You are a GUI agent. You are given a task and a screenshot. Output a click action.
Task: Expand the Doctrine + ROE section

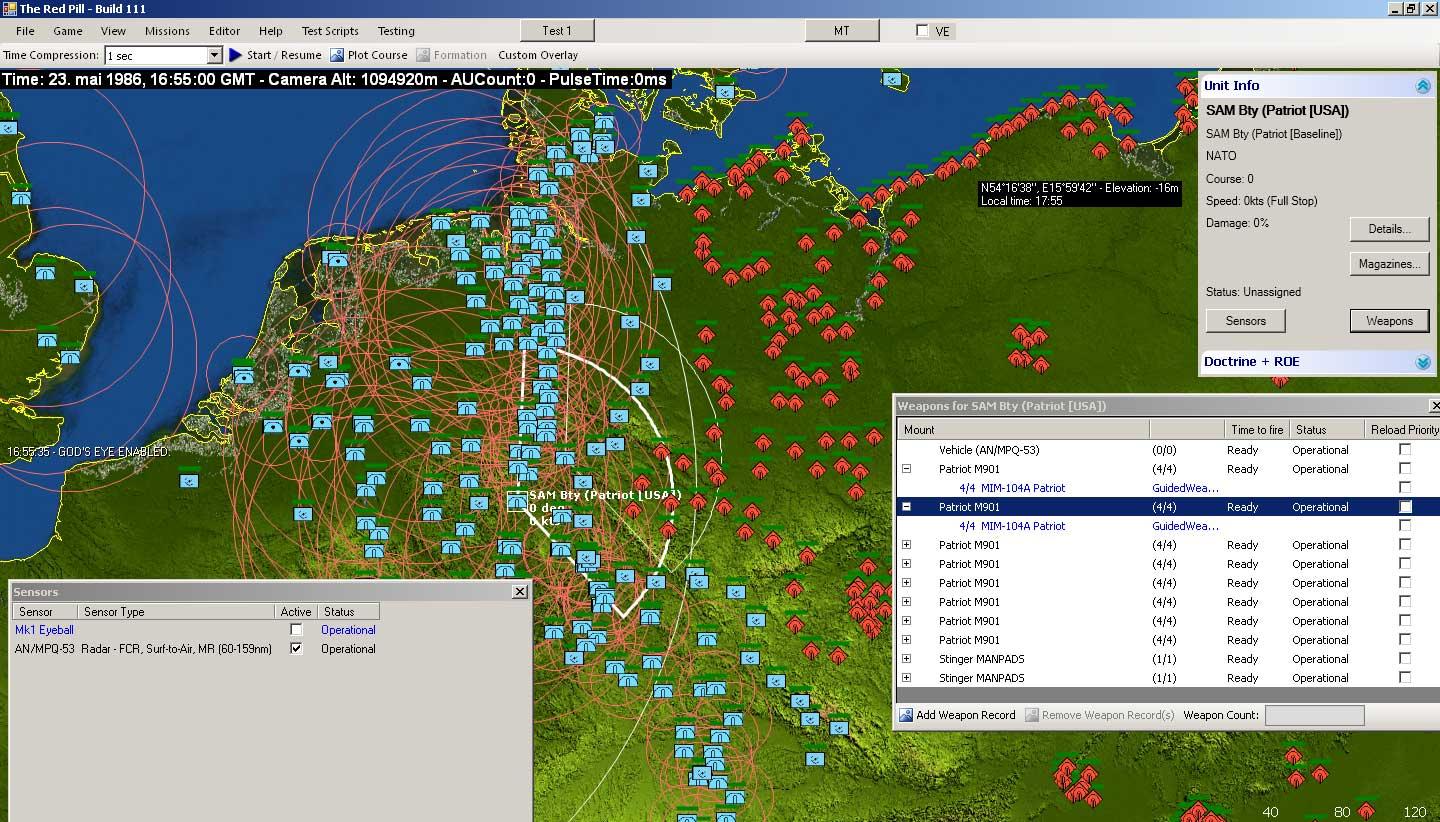click(1423, 362)
